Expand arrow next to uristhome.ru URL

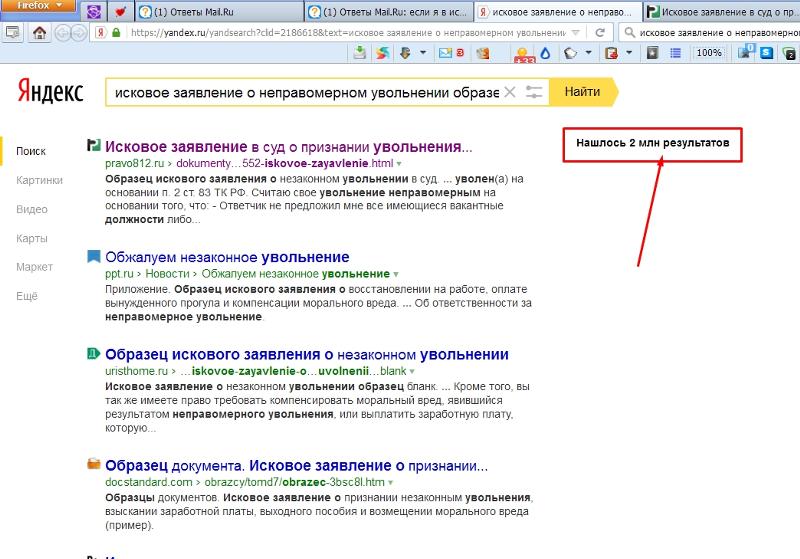[412, 371]
